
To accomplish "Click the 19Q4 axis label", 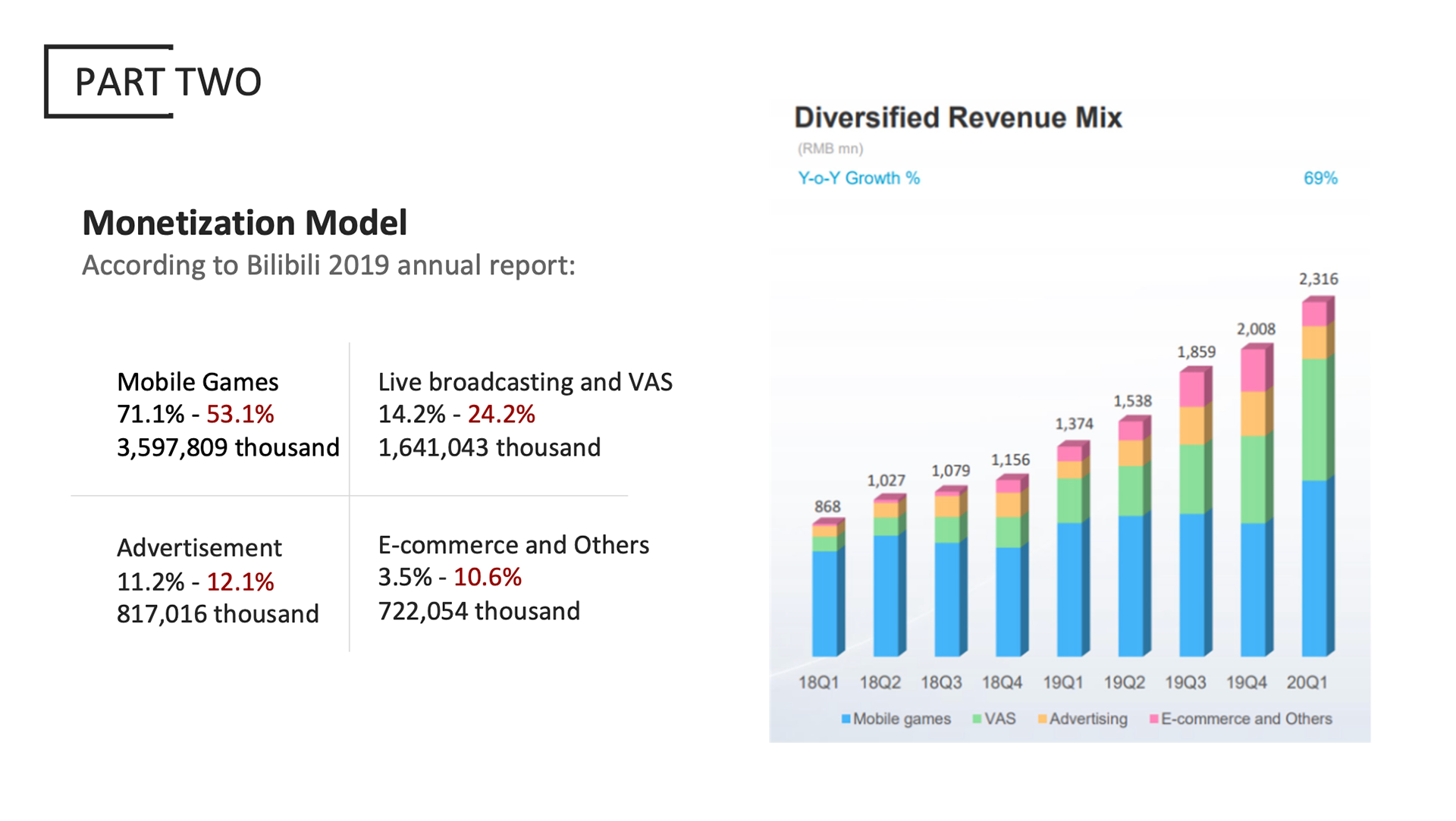I will coord(1246,682).
